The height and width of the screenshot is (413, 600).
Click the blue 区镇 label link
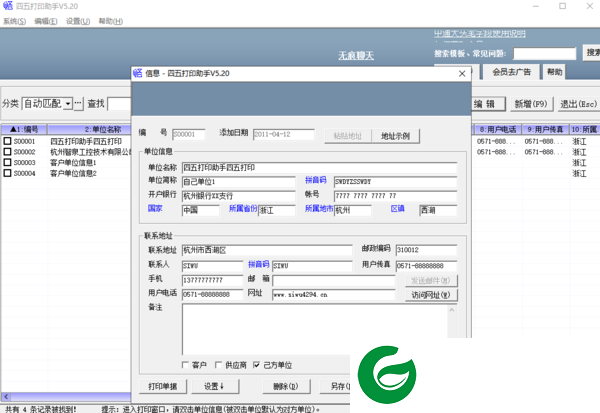coord(398,208)
